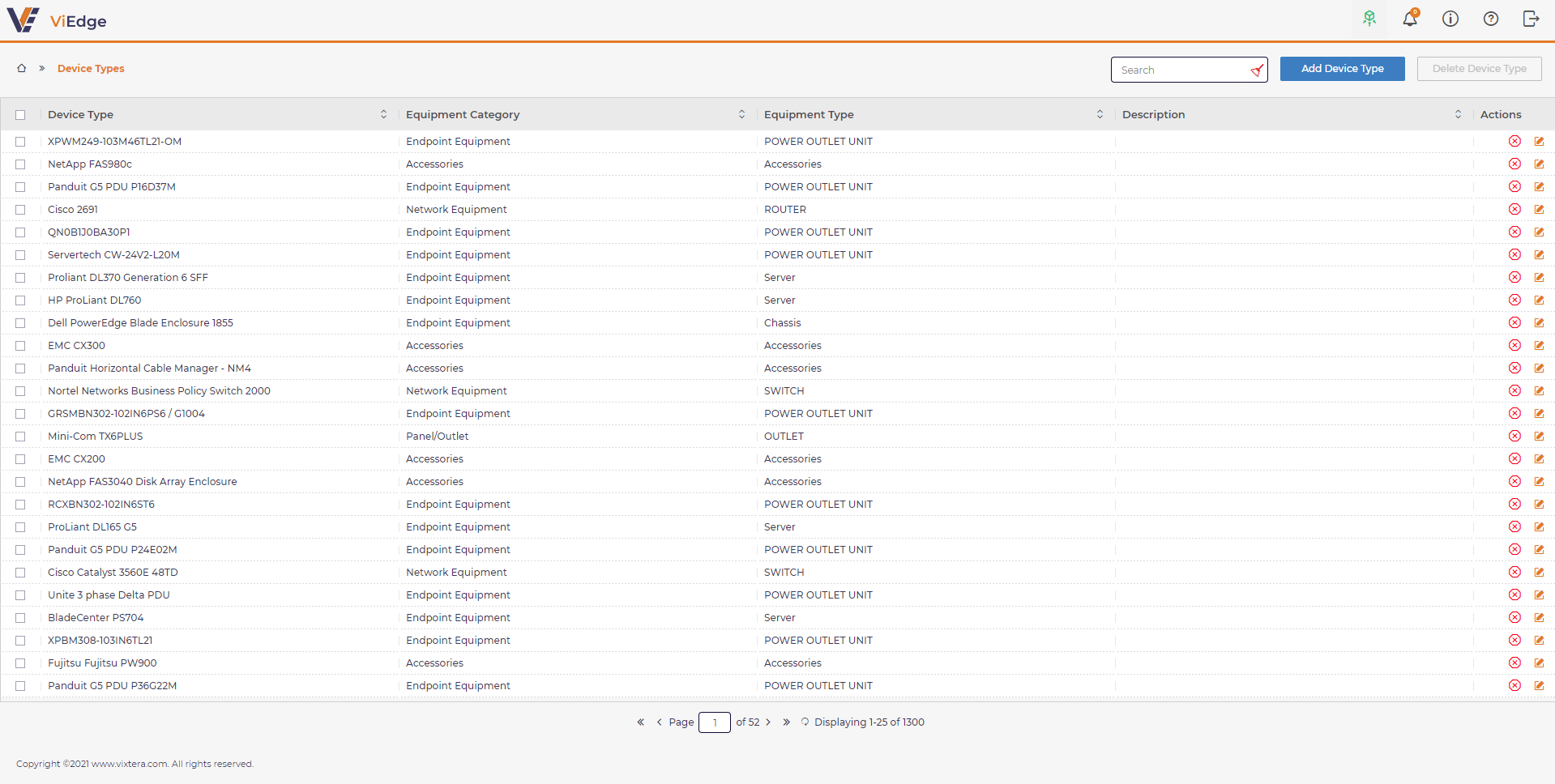Tick the EMC CX200 row checkbox

[x=20, y=459]
